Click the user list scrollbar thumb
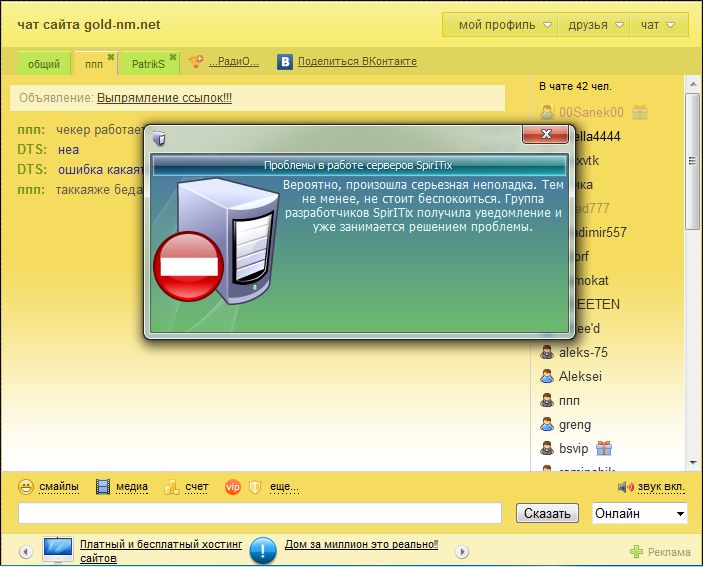The width and height of the screenshot is (703, 567). click(x=692, y=161)
